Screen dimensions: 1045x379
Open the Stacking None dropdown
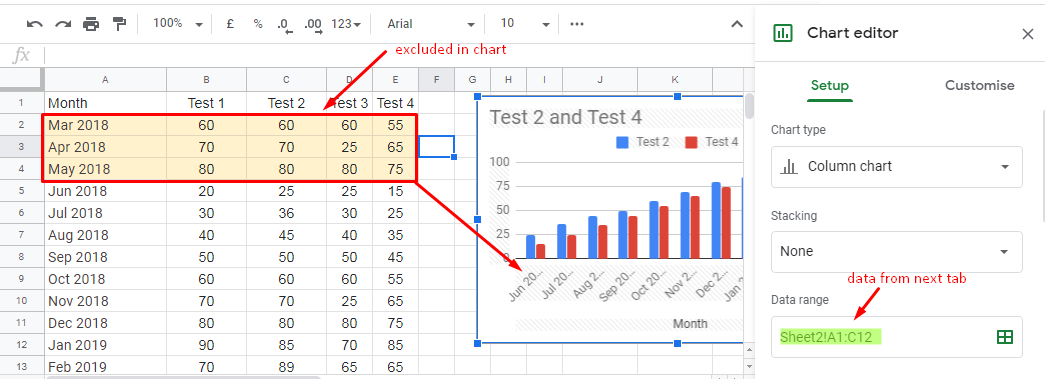coord(896,252)
